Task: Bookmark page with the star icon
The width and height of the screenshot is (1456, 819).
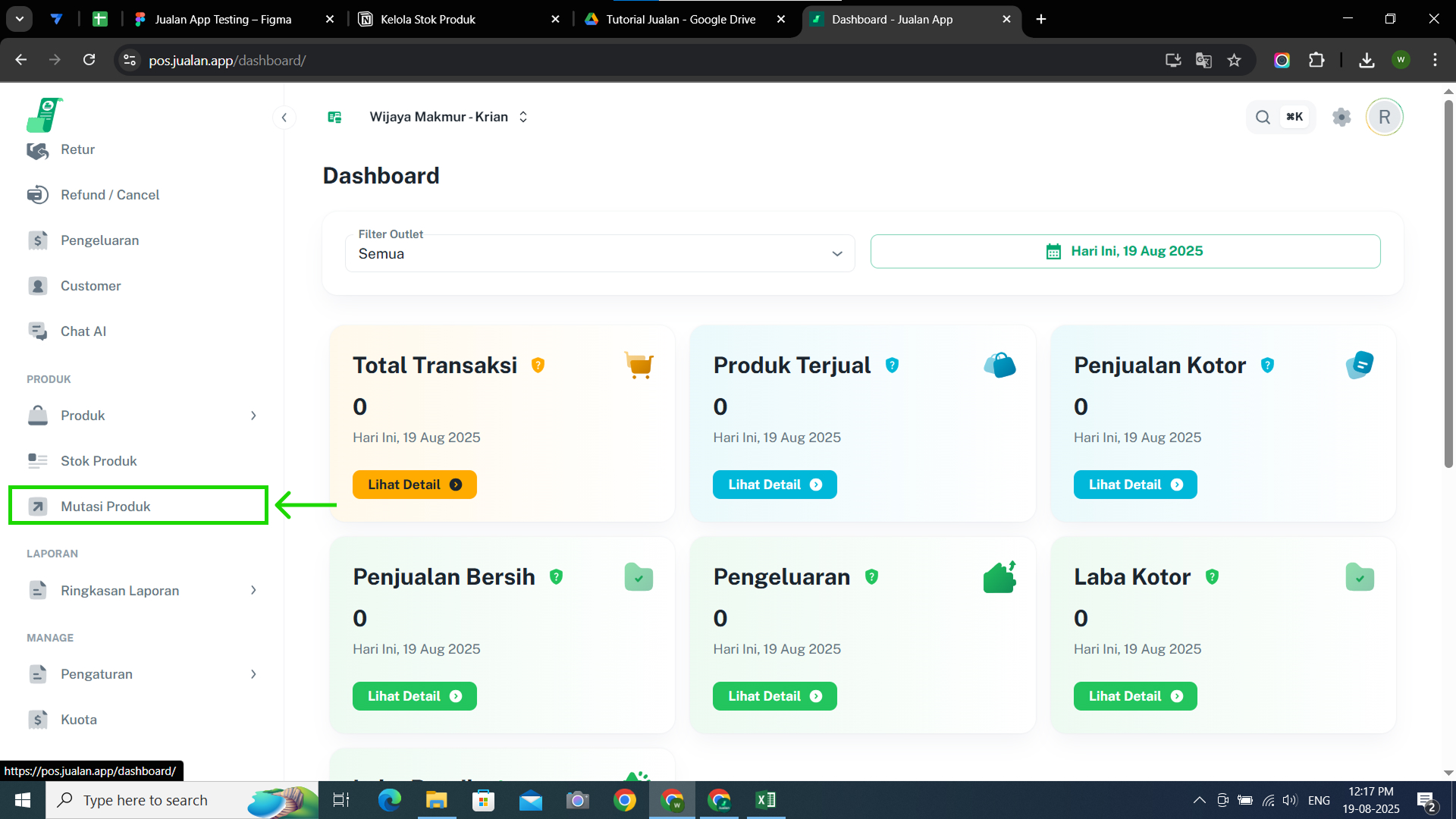Action: pyautogui.click(x=1234, y=60)
